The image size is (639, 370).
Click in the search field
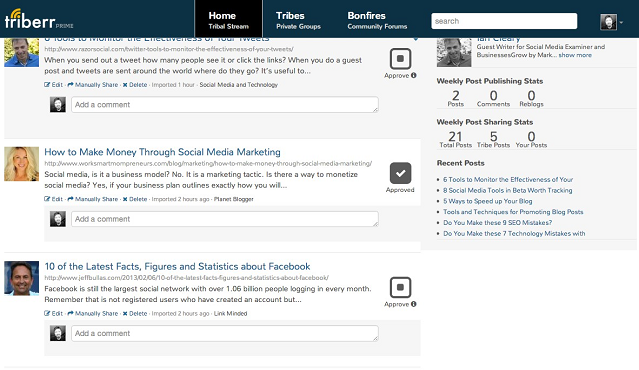pyautogui.click(x=504, y=21)
